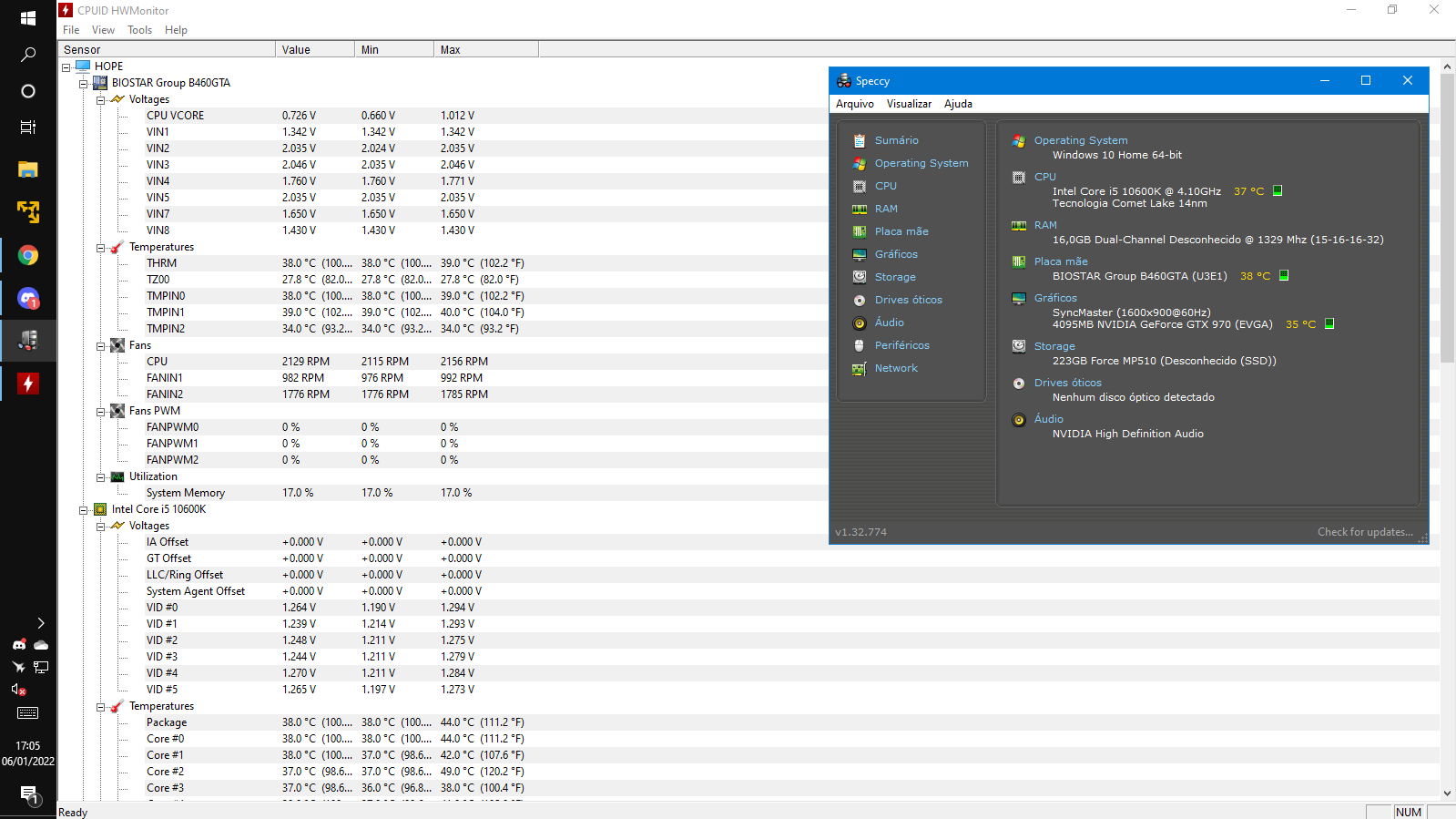Open Speccy Arquivo menu
1456x819 pixels.
pos(855,104)
